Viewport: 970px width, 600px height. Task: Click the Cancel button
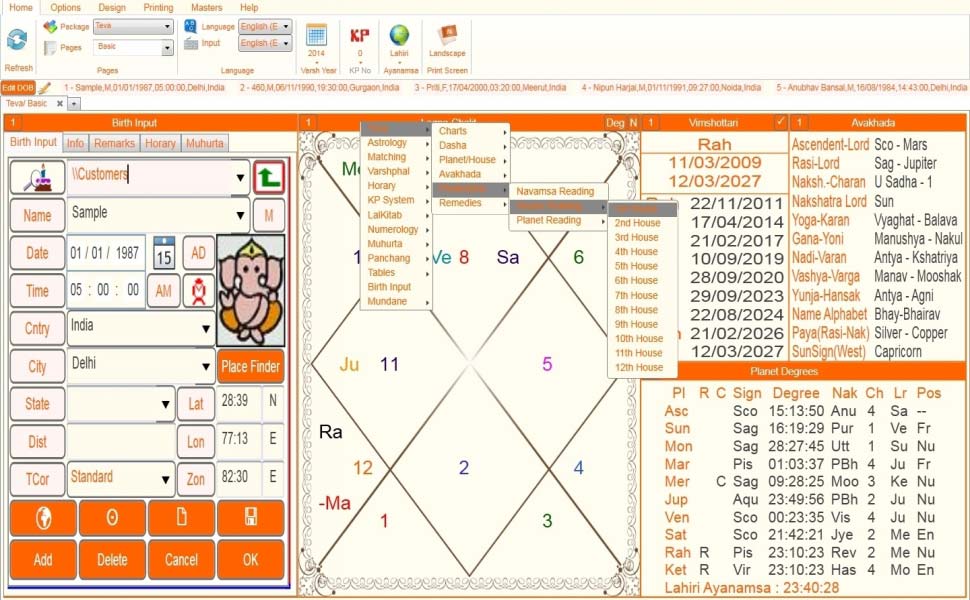(181, 560)
